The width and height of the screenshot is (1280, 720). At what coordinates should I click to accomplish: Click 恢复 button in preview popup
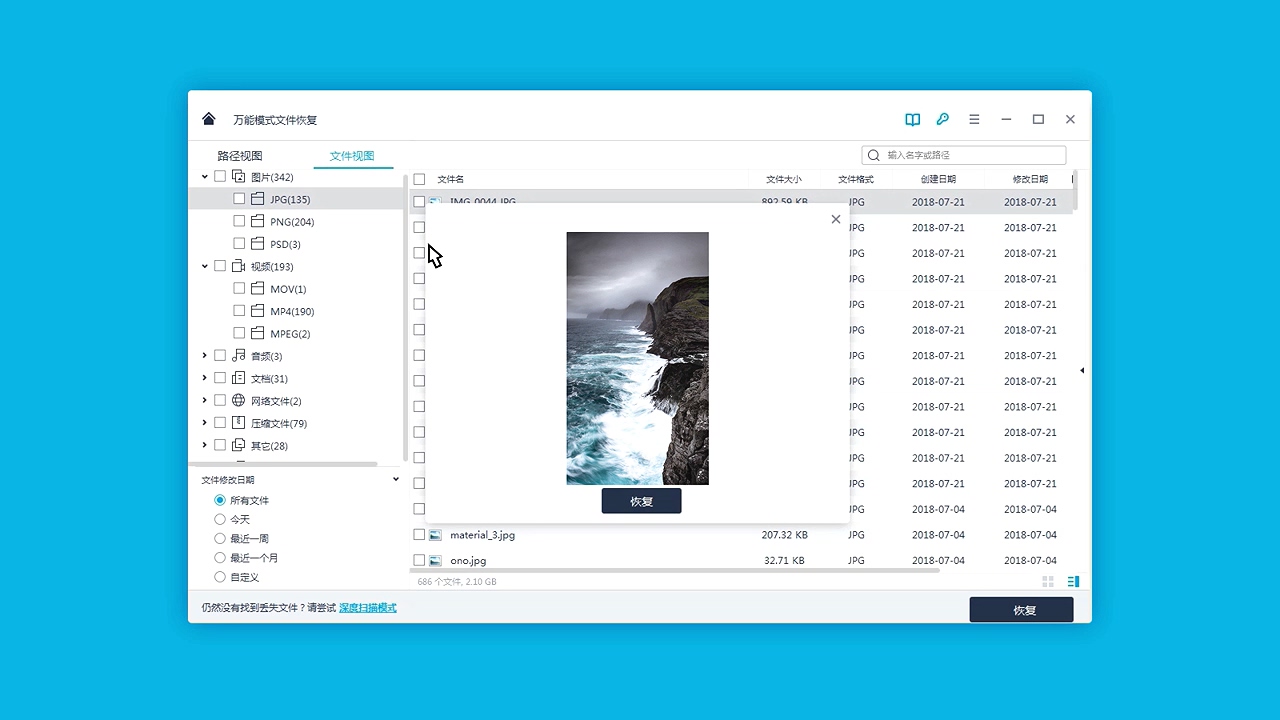(x=641, y=501)
